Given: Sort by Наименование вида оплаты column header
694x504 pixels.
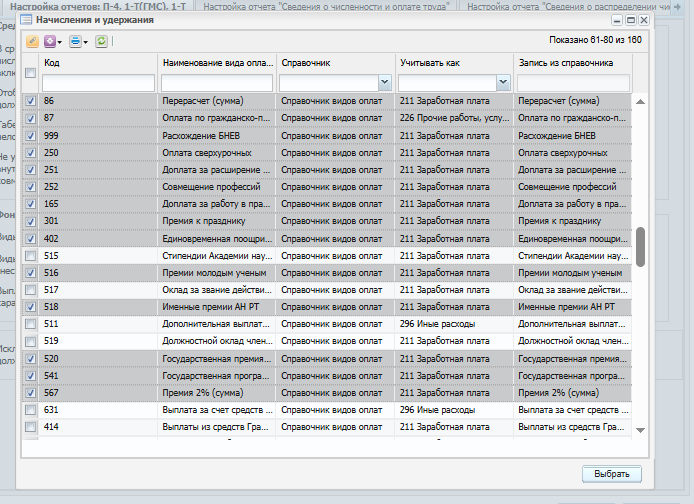Looking at the screenshot, I should pos(217,63).
